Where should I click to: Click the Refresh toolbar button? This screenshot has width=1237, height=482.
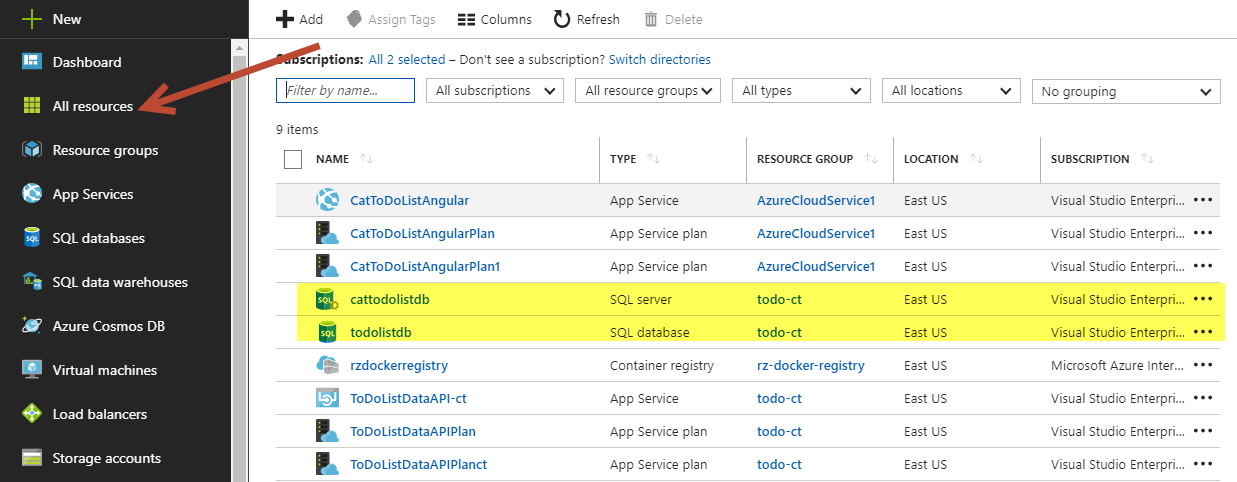pos(586,19)
